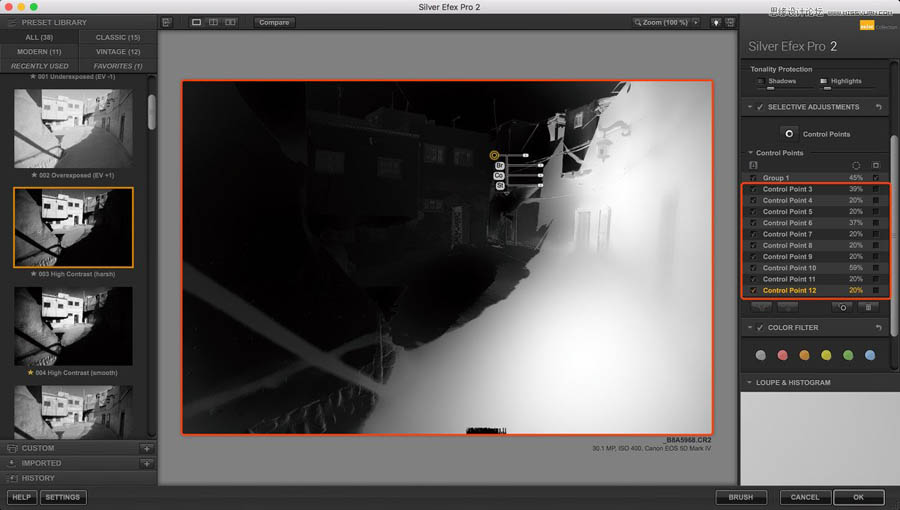The height and width of the screenshot is (510, 900).
Task: Show RECENTLY USED presets
Action: (x=39, y=66)
